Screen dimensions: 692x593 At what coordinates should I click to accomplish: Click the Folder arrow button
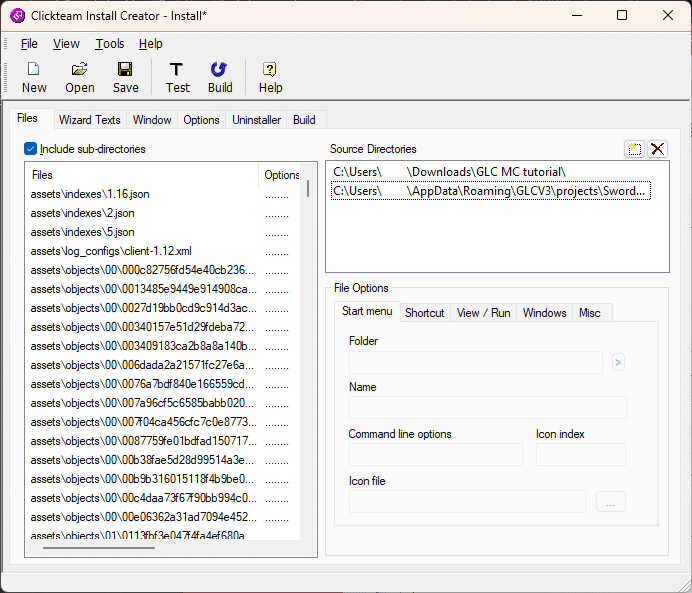[618, 363]
